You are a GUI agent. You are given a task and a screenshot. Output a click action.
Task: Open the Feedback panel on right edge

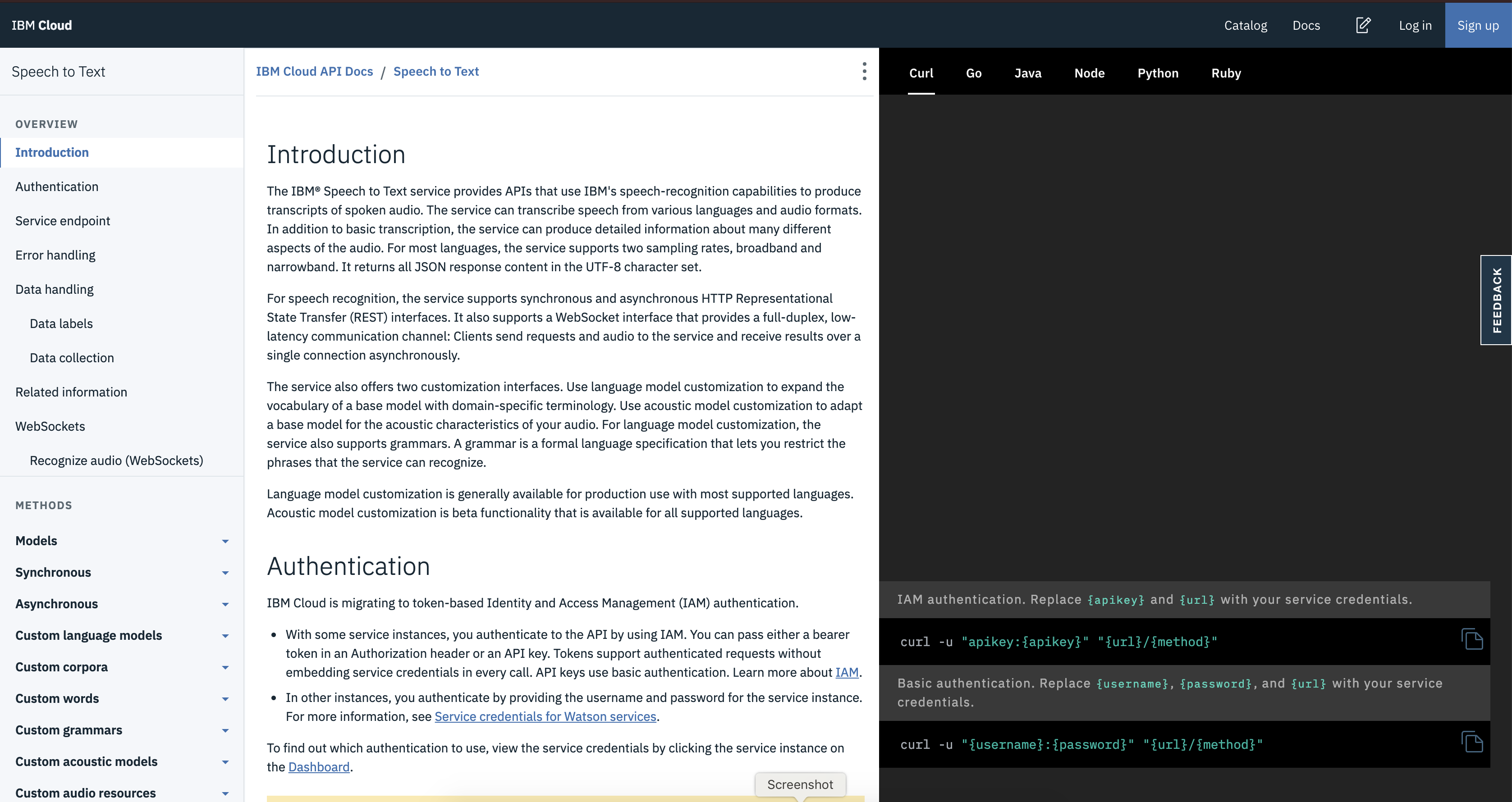1496,300
